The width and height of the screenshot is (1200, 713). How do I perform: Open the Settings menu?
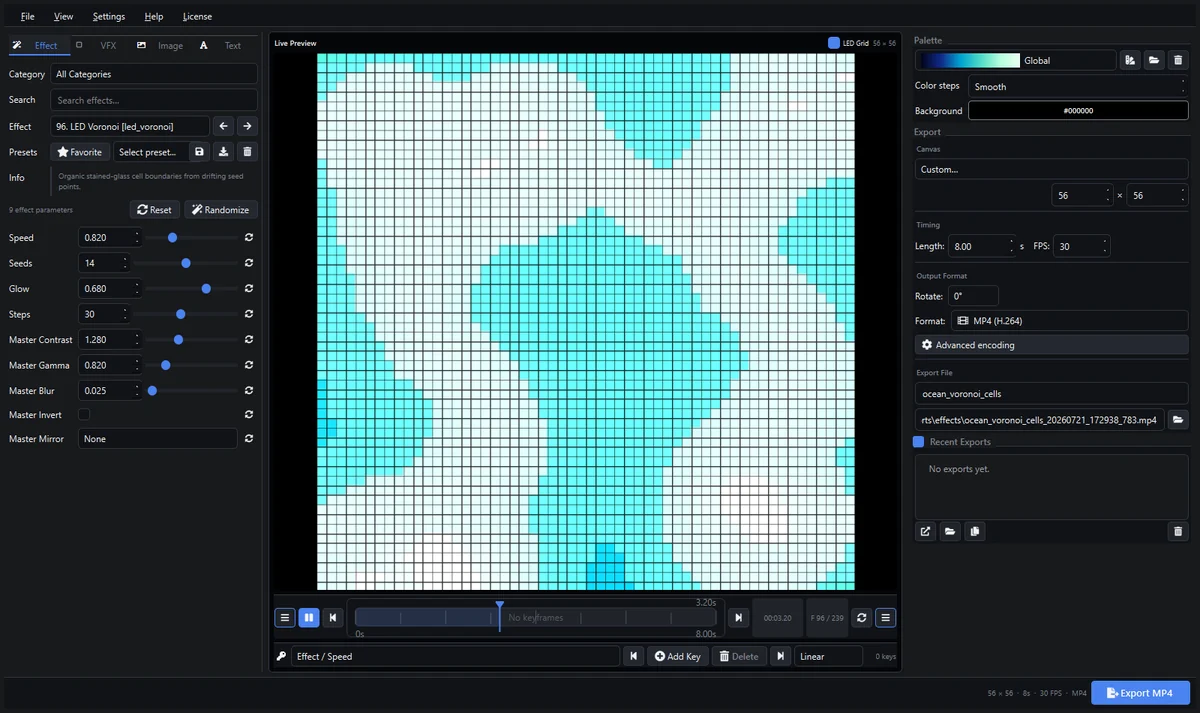click(x=109, y=16)
